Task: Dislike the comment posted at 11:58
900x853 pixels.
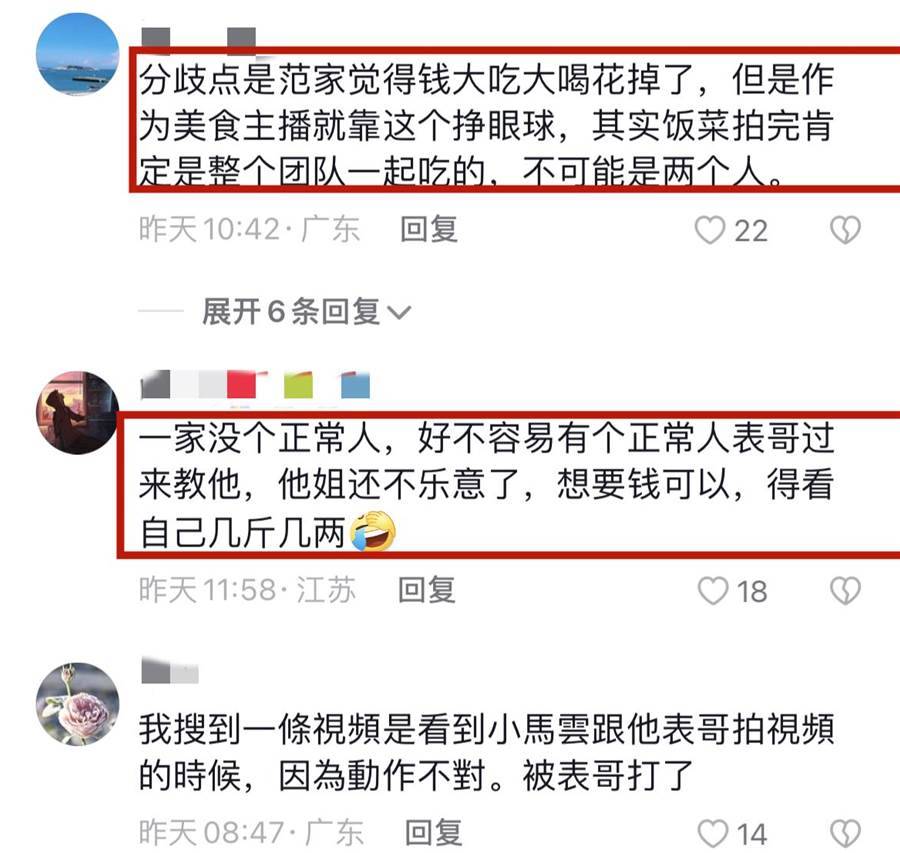Action: click(x=845, y=591)
